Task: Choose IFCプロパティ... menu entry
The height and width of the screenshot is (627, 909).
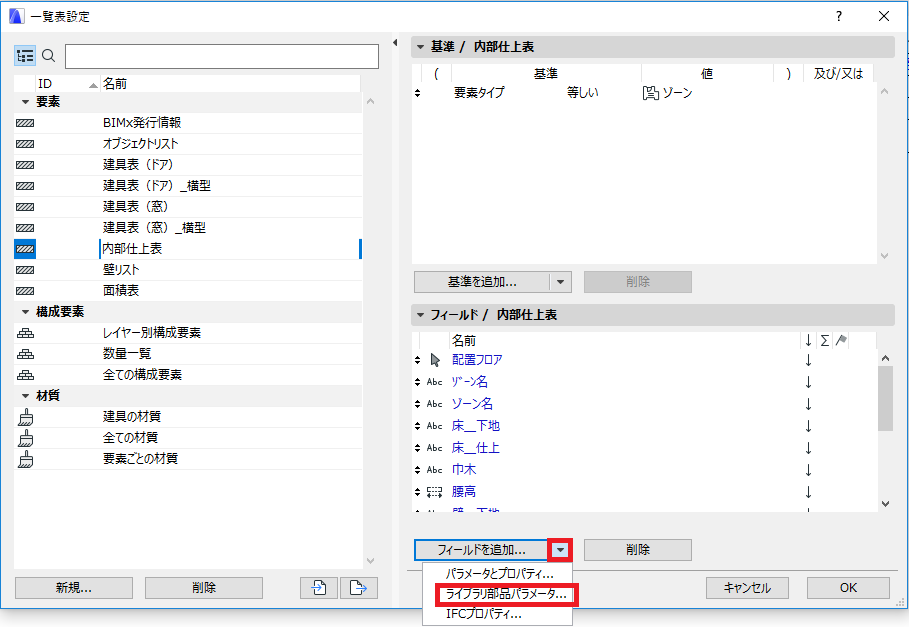Action: pyautogui.click(x=483, y=614)
